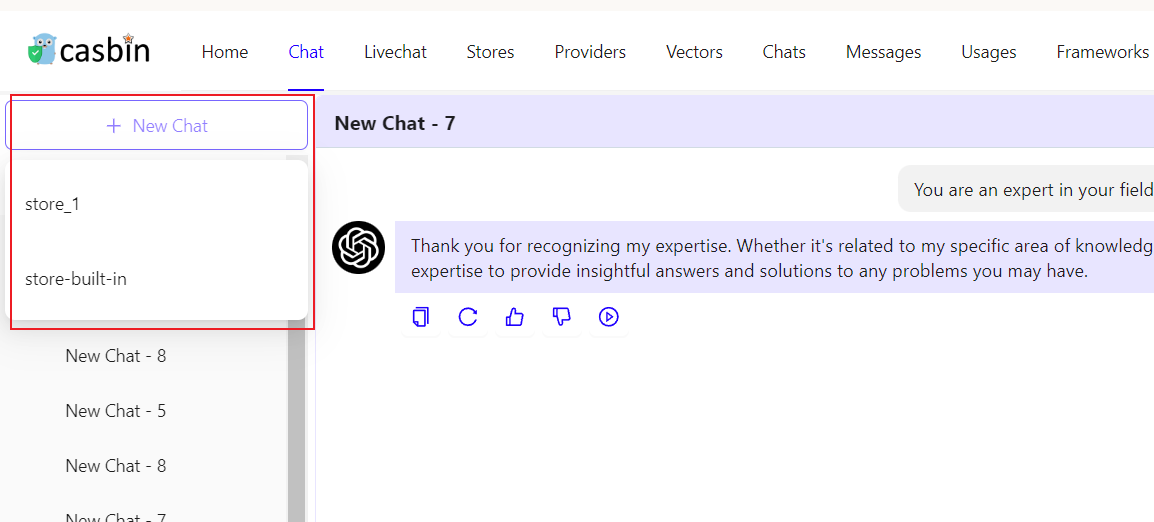Play the reply aloud using the play icon
Viewport: 1154px width, 522px height.
click(x=609, y=317)
